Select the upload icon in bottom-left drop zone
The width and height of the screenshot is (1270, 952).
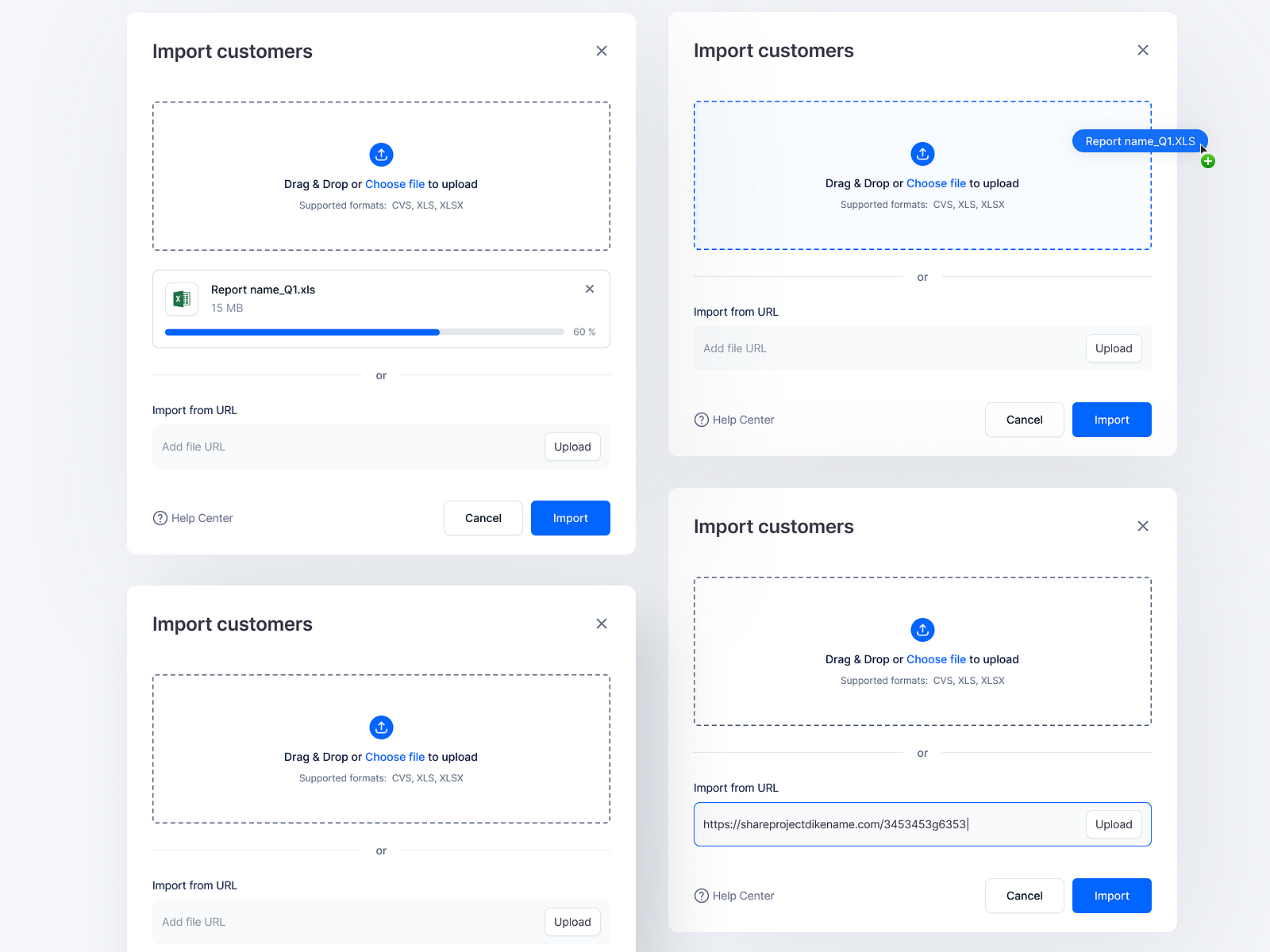(x=381, y=727)
